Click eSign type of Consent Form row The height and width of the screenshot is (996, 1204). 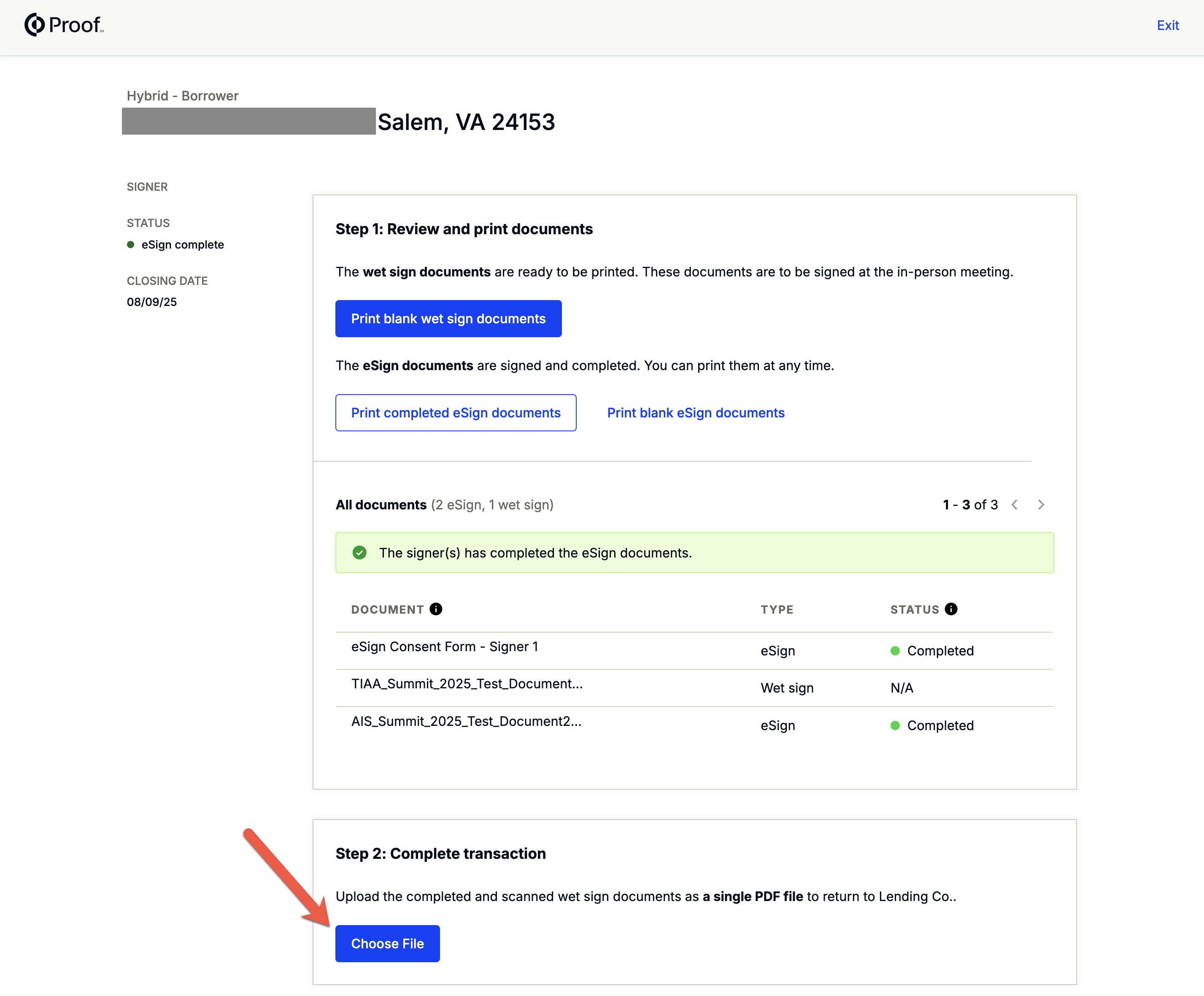tap(777, 651)
